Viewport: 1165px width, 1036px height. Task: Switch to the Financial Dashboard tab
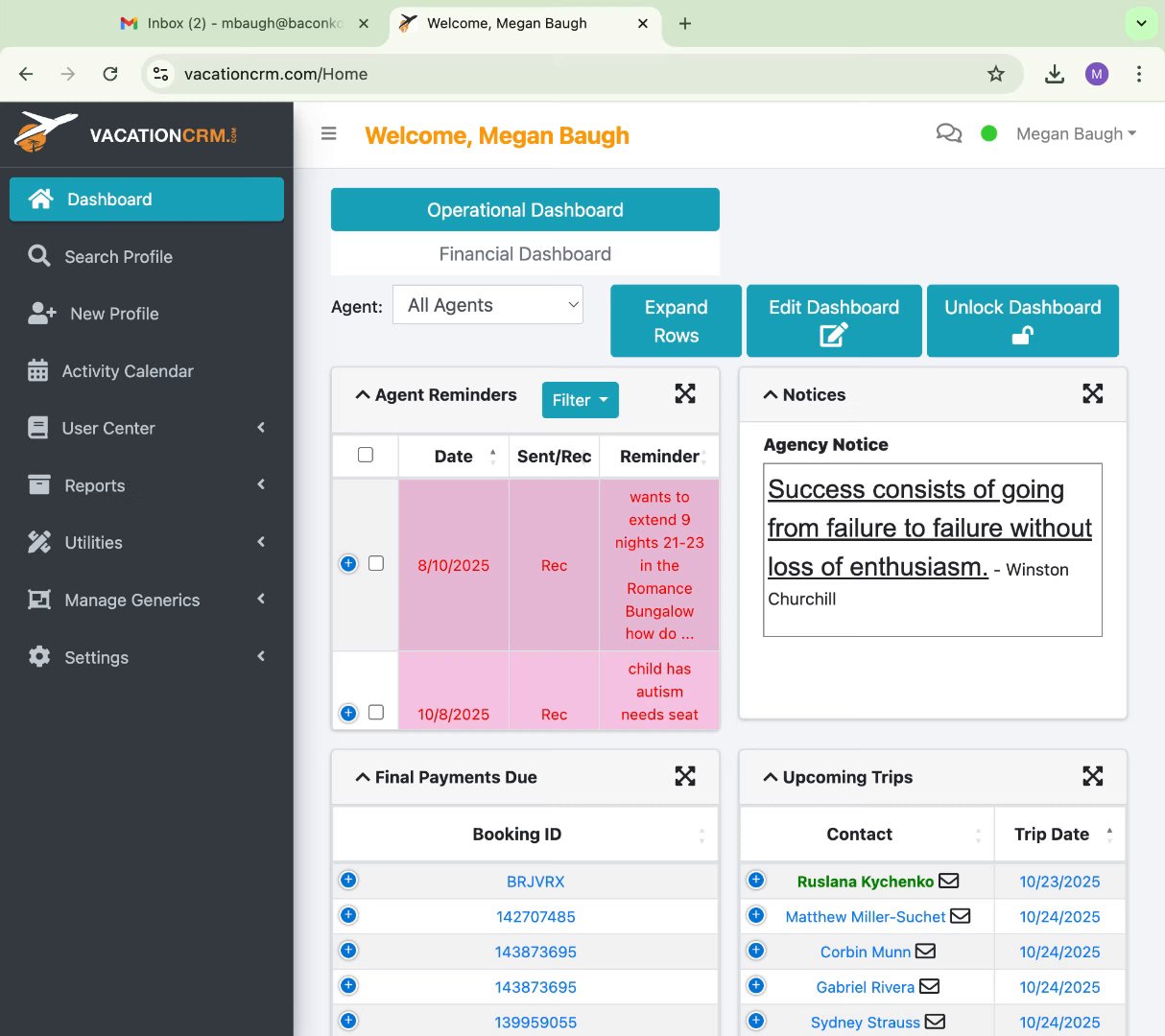pos(525,253)
